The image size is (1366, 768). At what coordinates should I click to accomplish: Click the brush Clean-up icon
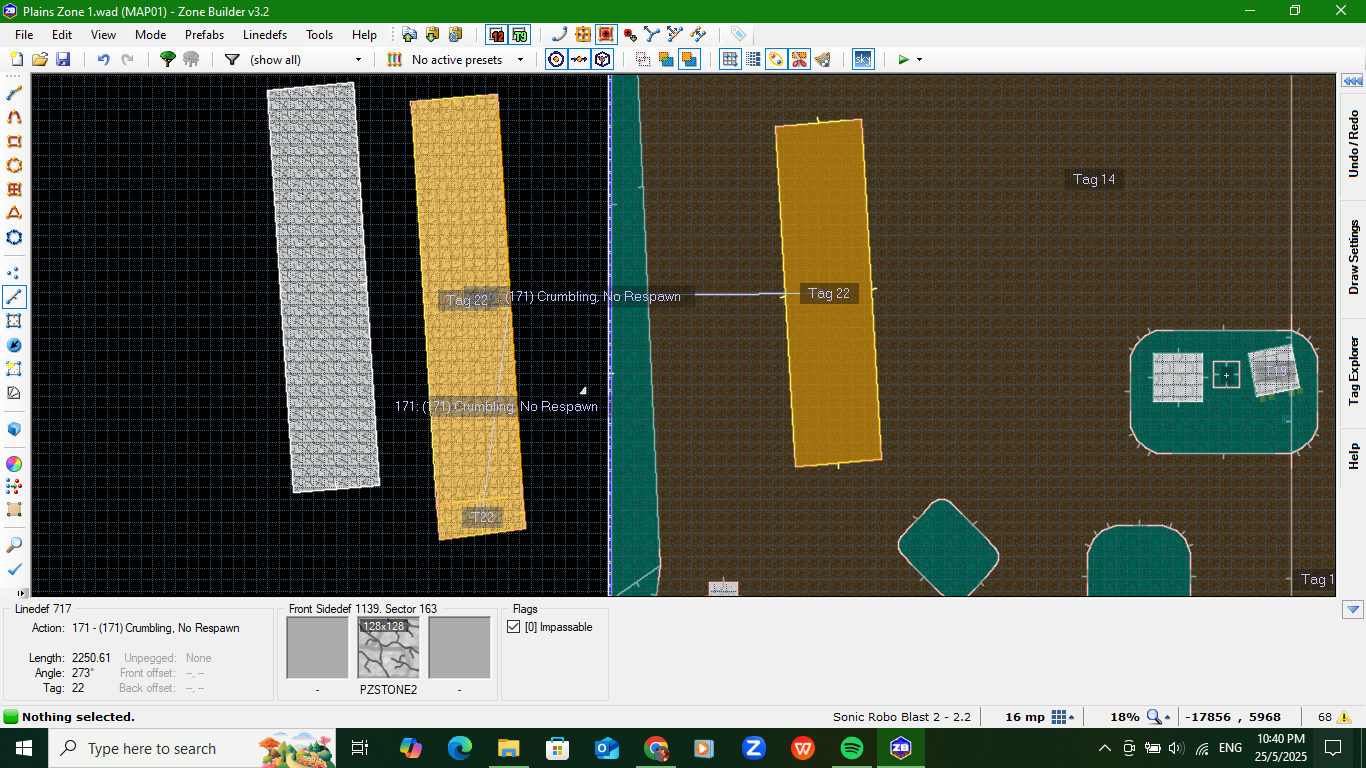click(x=822, y=60)
